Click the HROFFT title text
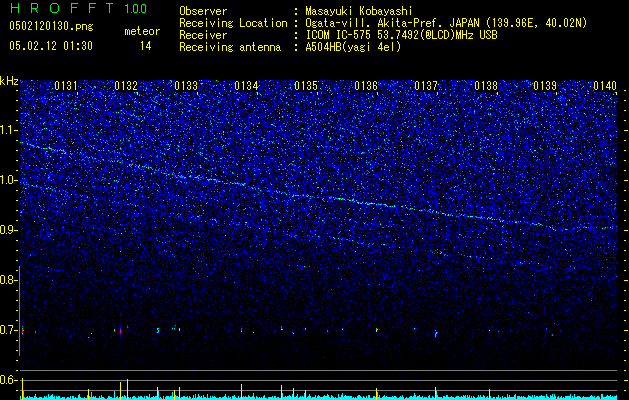Viewport: 629px width, 400px height. tap(62, 8)
